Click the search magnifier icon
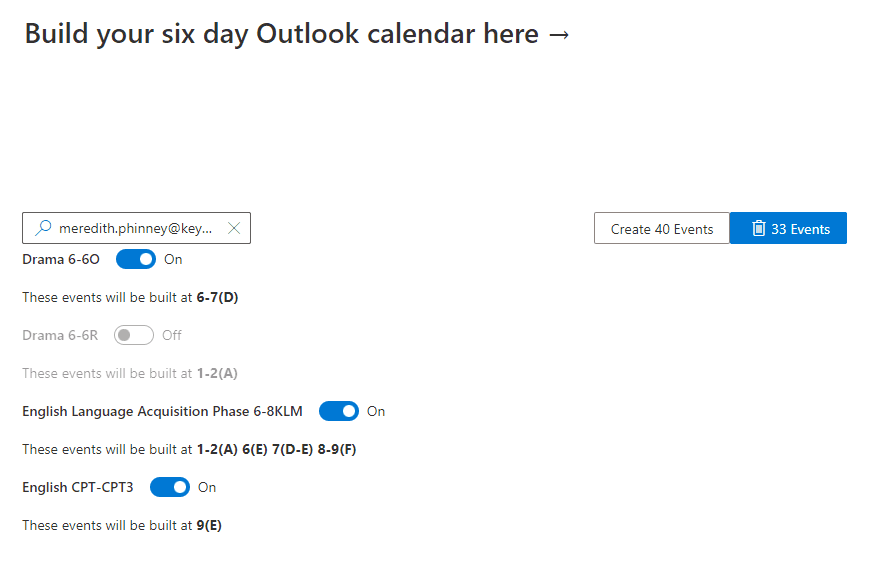The width and height of the screenshot is (875, 570). coord(42,228)
